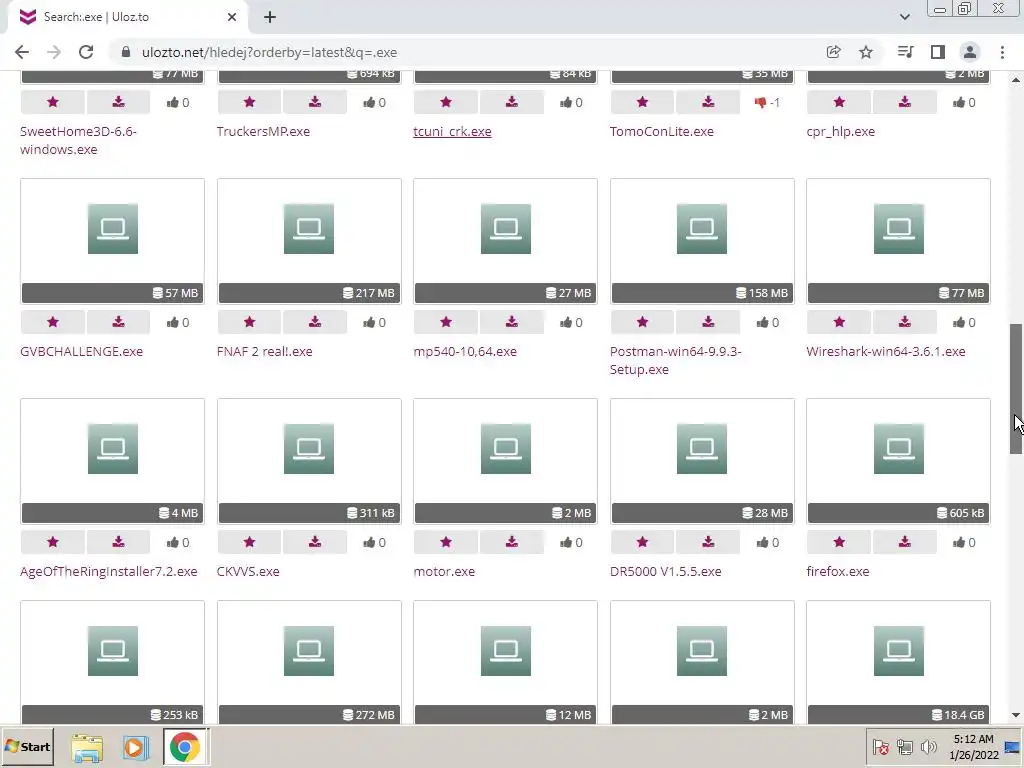
Task: Star the FNAF 2 real!.exe file
Action: coord(249,322)
